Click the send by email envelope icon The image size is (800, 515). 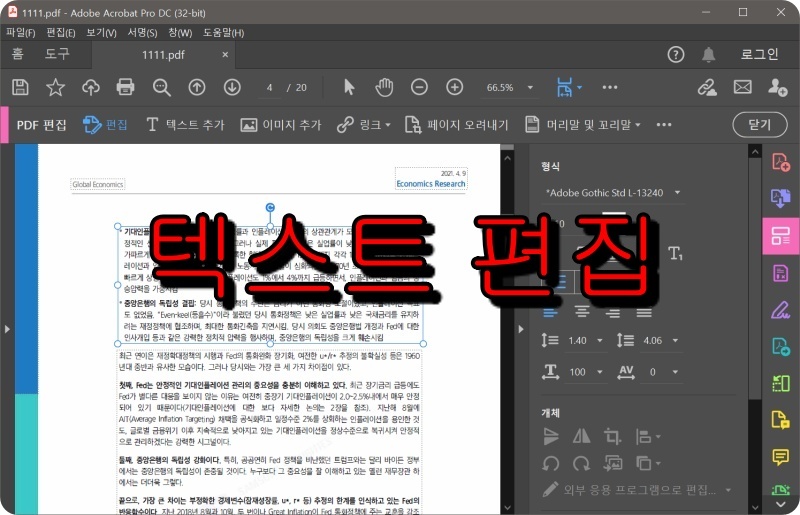[x=742, y=87]
